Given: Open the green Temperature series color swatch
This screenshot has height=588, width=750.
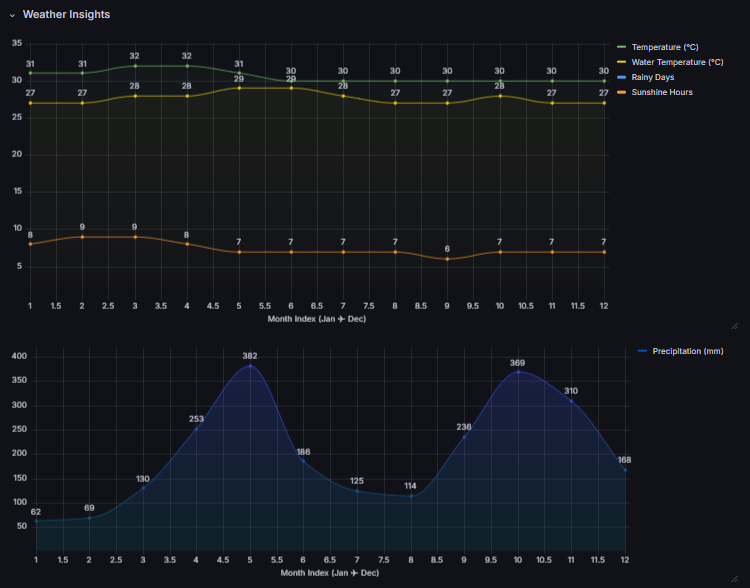Looking at the screenshot, I should pyautogui.click(x=621, y=47).
